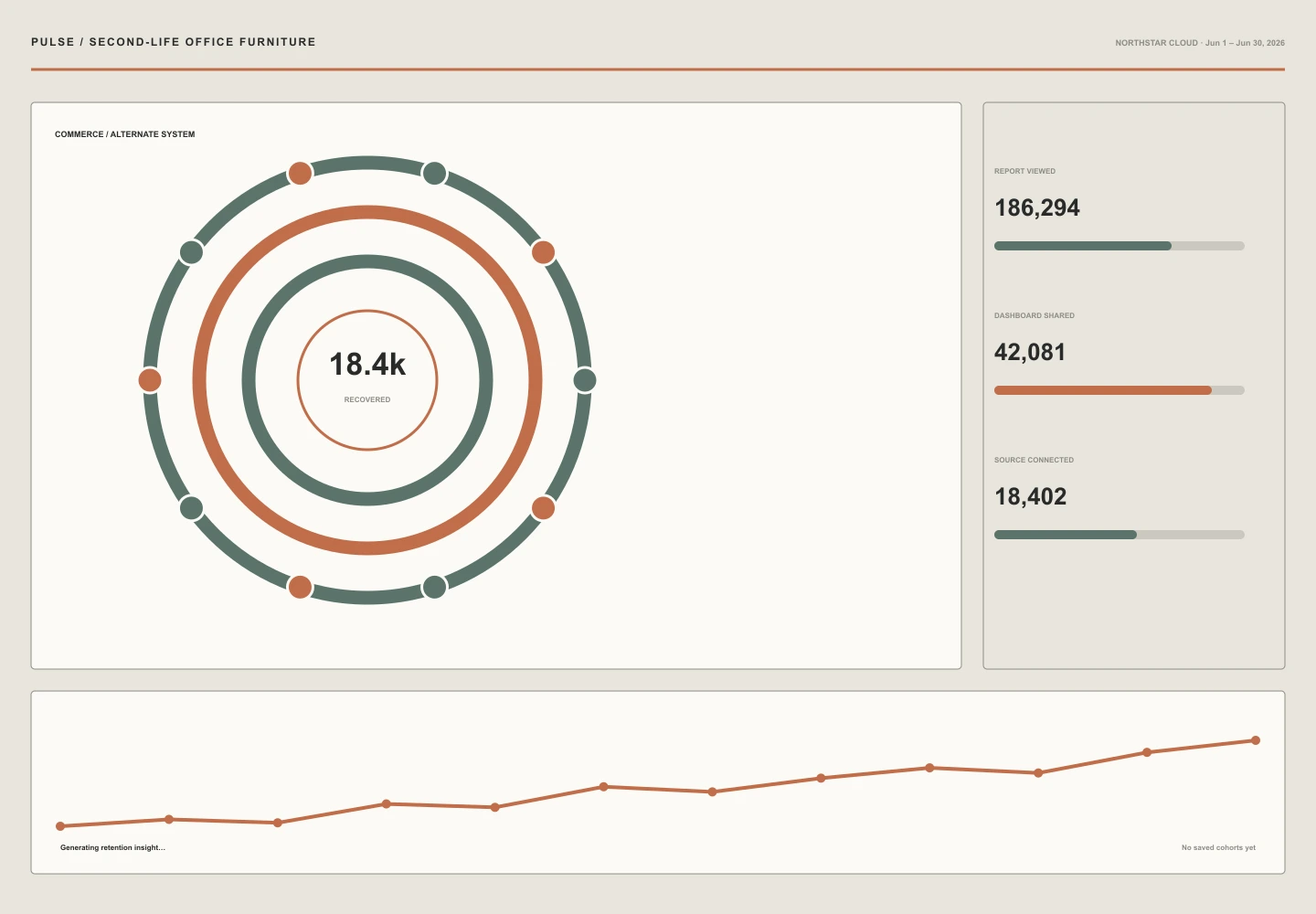Select the lower-right orange node on outer ring
Viewport: 1316px width, 914px height.
(x=543, y=507)
